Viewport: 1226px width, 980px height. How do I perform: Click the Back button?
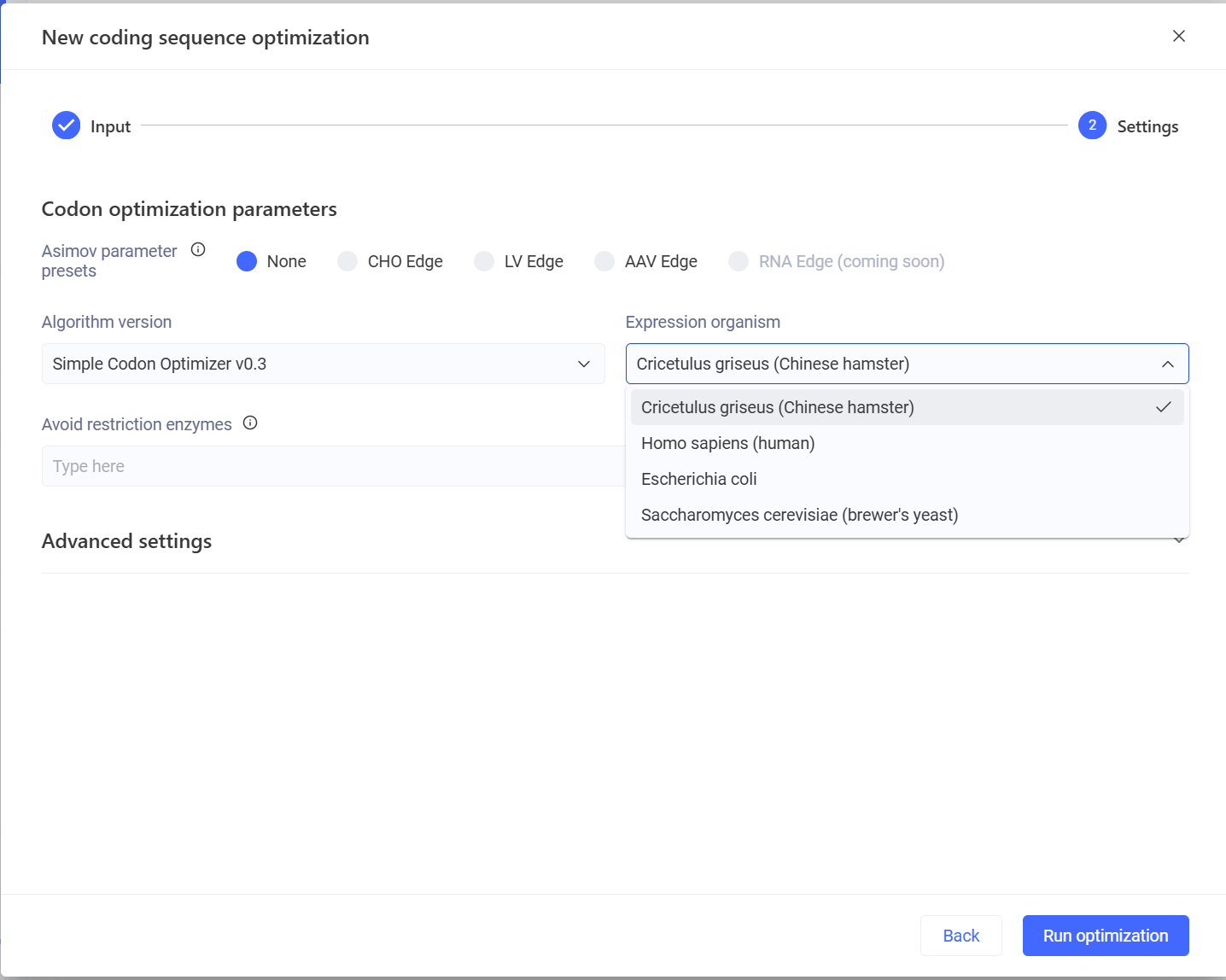coord(960,936)
